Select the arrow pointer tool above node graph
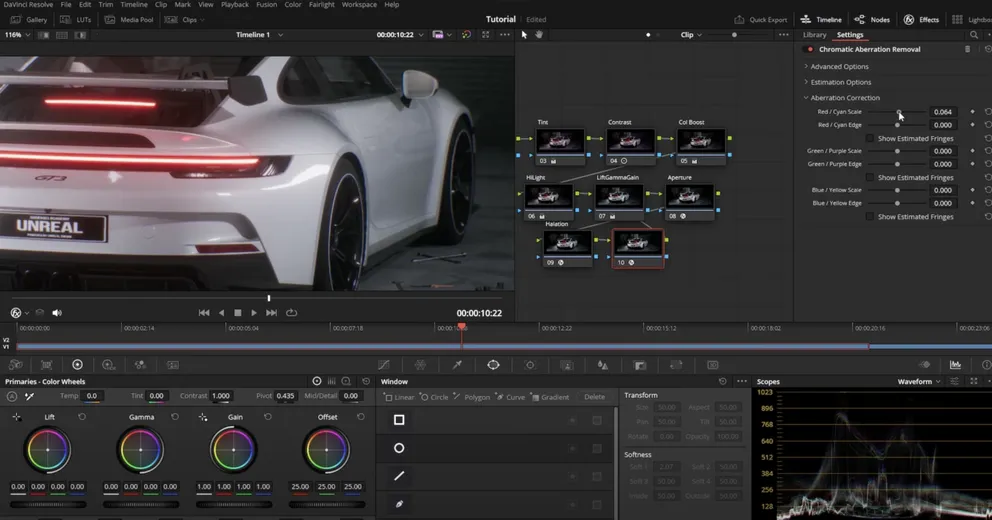Viewport: 992px width, 520px height. point(524,35)
